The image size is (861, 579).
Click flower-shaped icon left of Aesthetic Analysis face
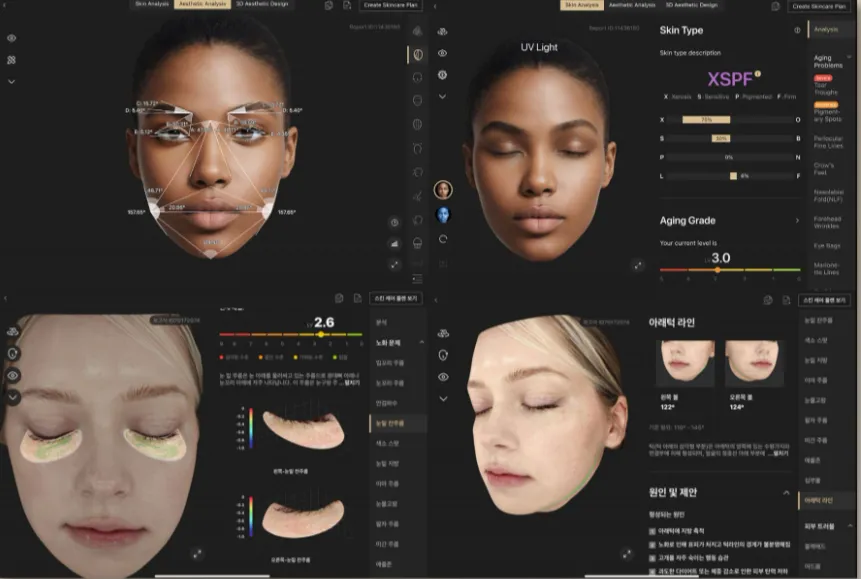(12, 60)
